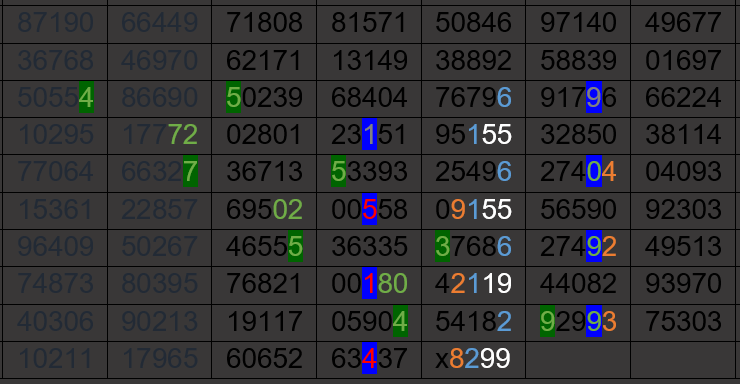Click the dimmed cell 87190
740x384 pixels.
[x=55, y=24]
